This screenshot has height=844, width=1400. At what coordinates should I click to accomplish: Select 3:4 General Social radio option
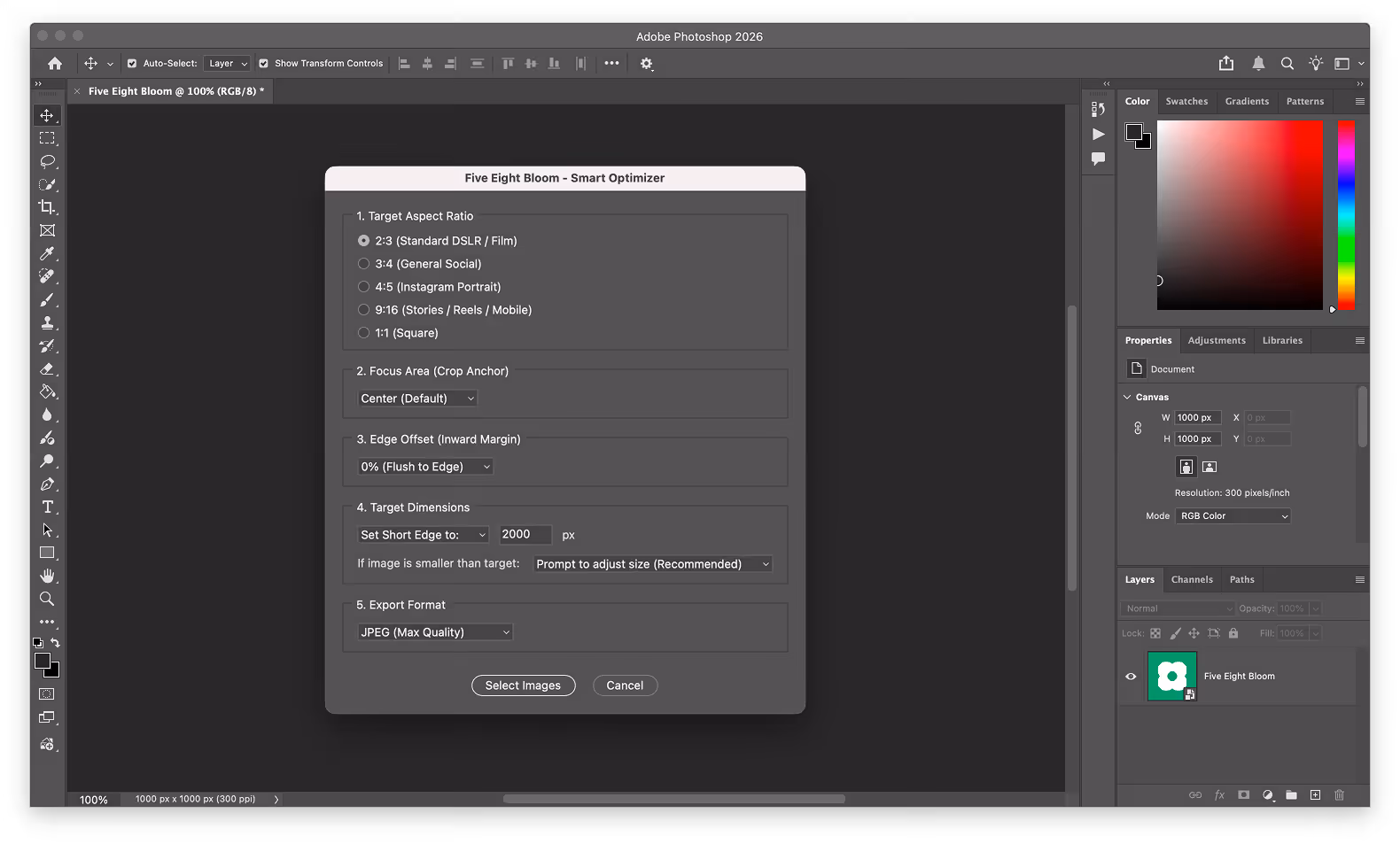(363, 264)
